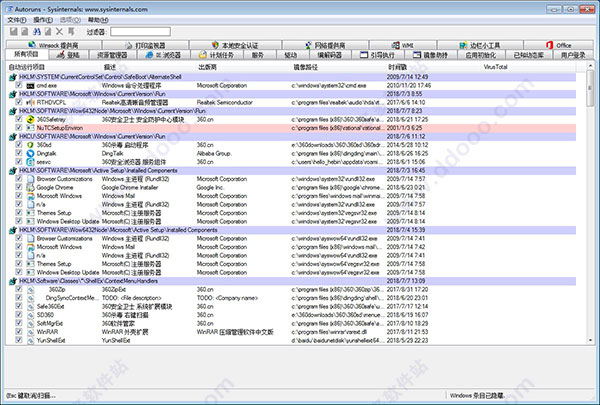Open the 操作(E) menu
Viewport: 600px width, 405px height.
coord(43,20)
